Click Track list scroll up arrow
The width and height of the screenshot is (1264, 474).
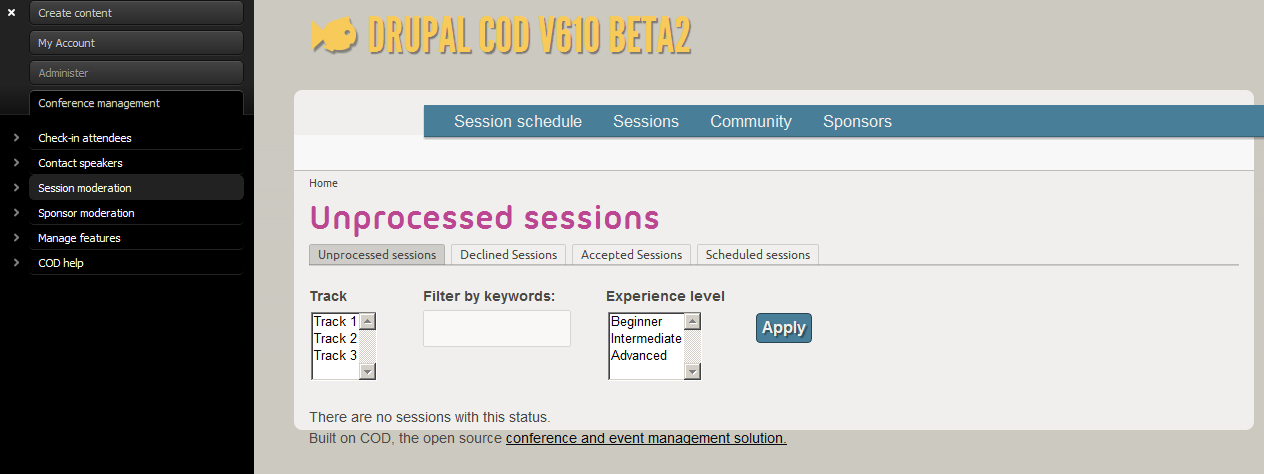(x=367, y=321)
